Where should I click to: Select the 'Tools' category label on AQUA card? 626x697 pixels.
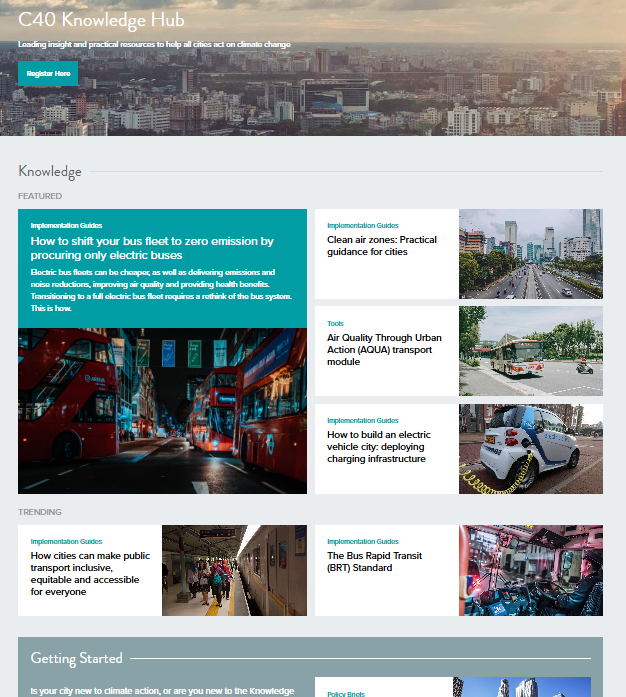(x=335, y=323)
